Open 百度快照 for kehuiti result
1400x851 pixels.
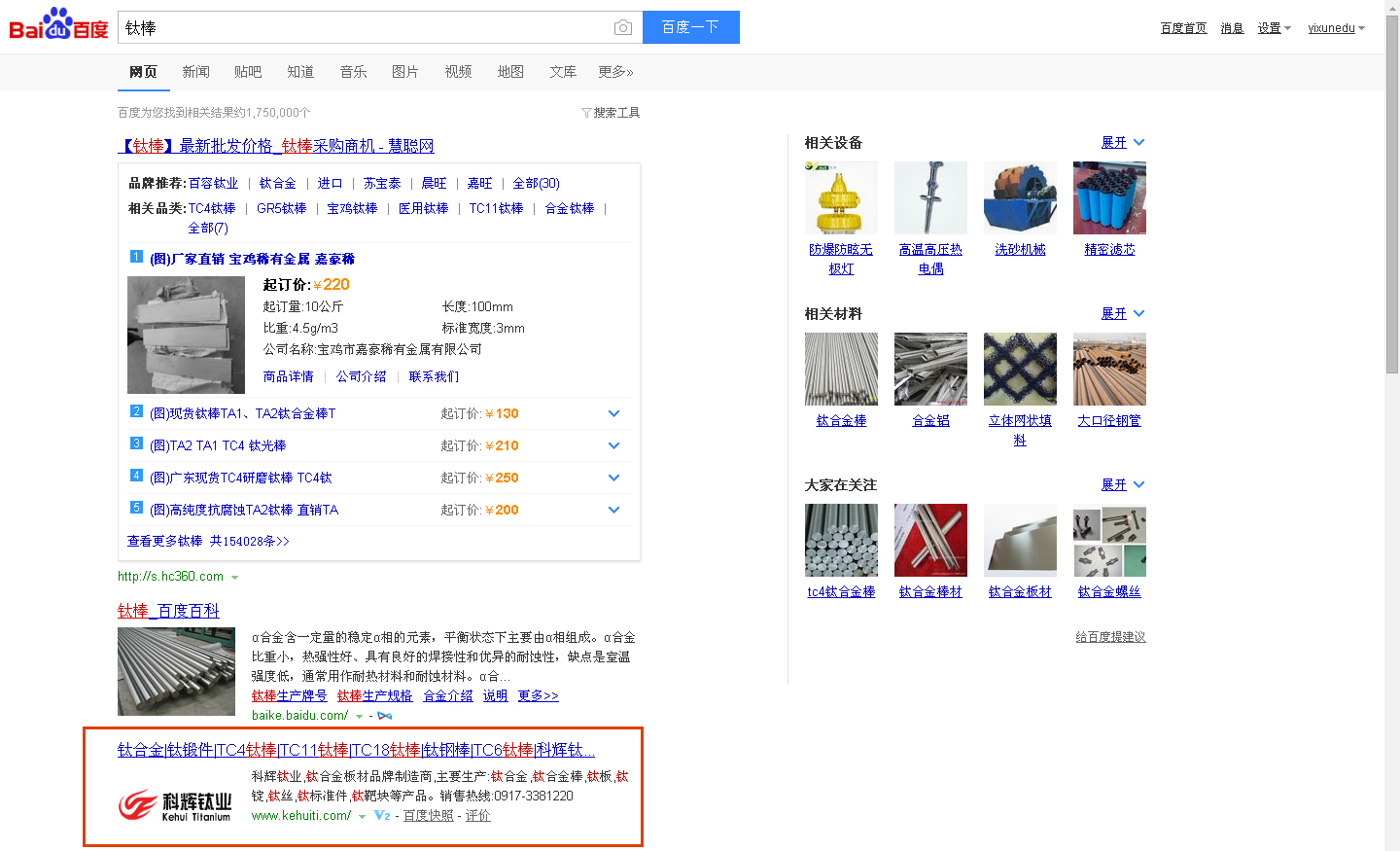(429, 816)
